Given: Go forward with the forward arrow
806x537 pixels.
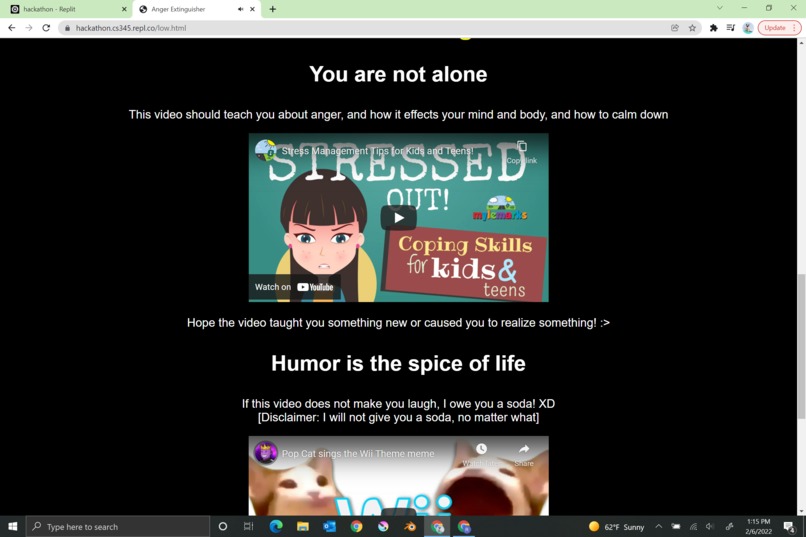Looking at the screenshot, I should coord(29,28).
